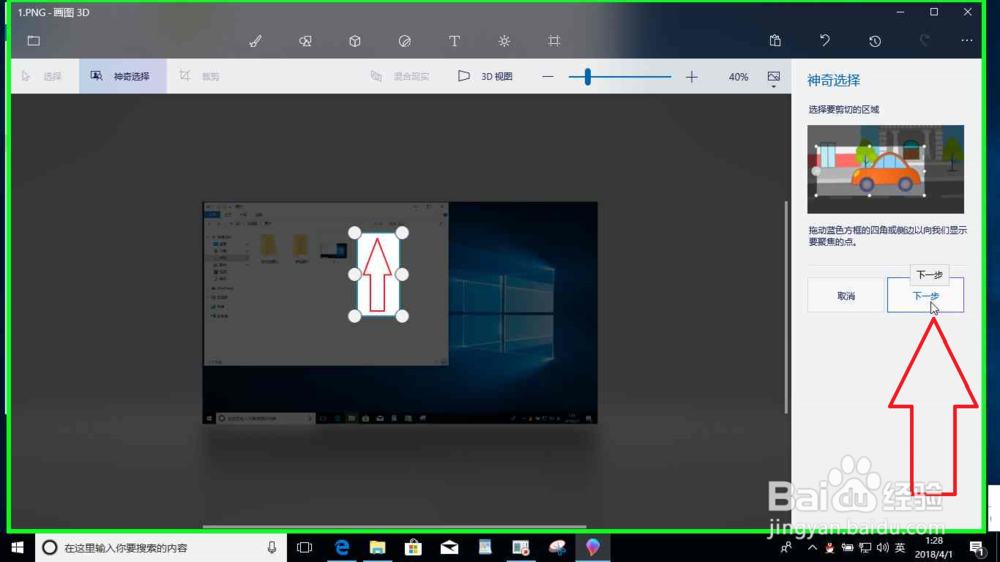Open Task View on taskbar

[305, 547]
